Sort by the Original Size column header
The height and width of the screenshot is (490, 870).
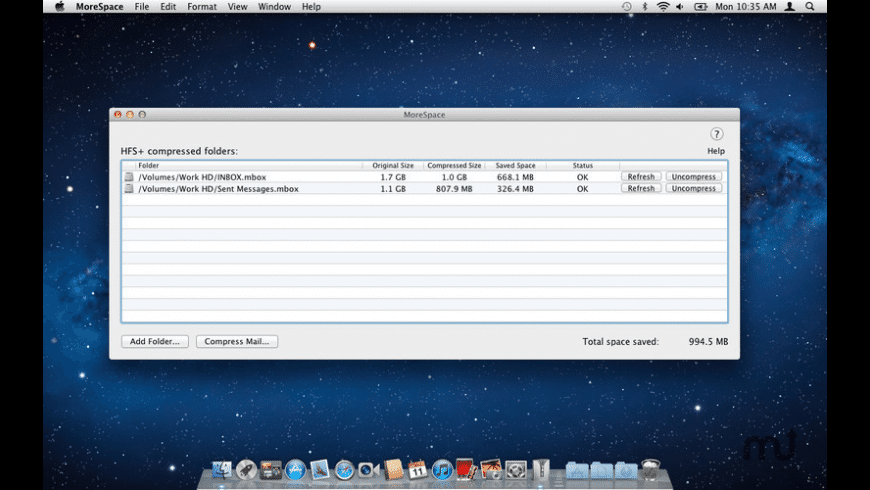click(x=393, y=165)
